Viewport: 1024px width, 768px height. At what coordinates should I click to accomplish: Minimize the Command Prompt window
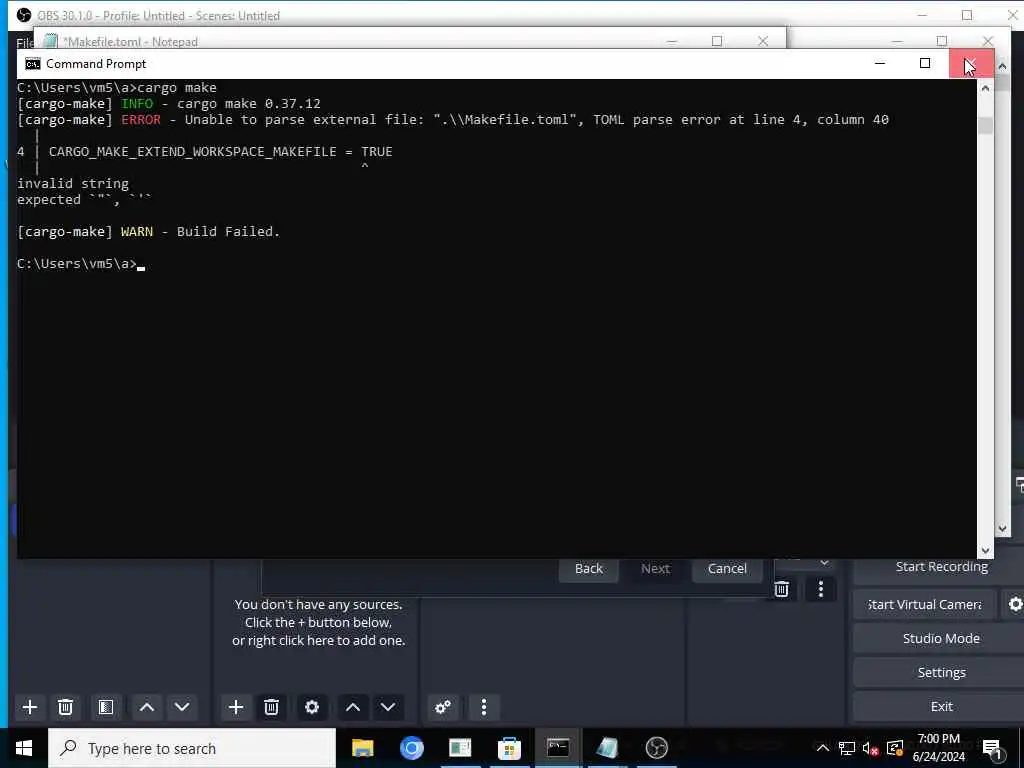880,63
